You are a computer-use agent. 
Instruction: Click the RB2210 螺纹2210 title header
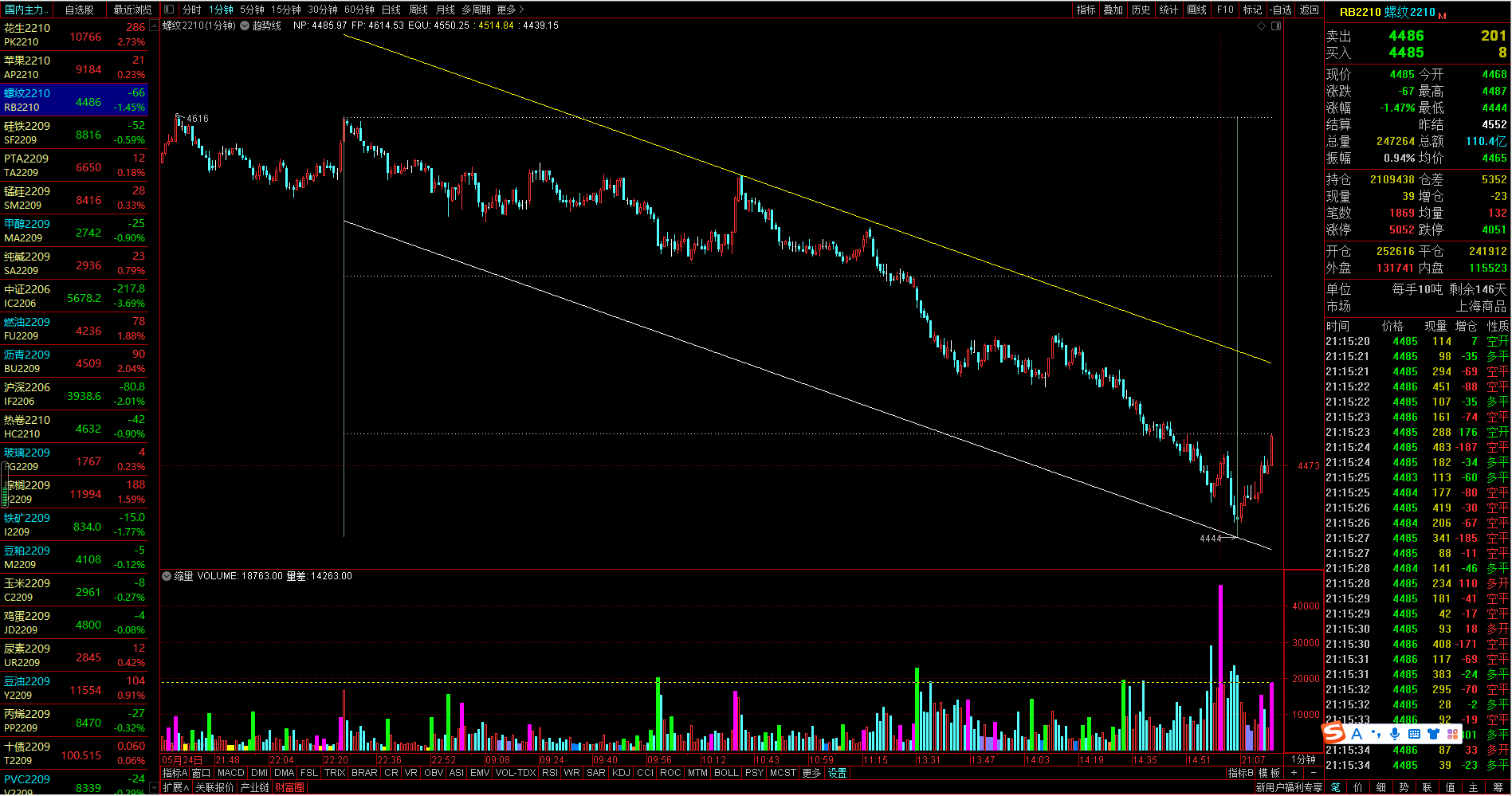point(1392,12)
